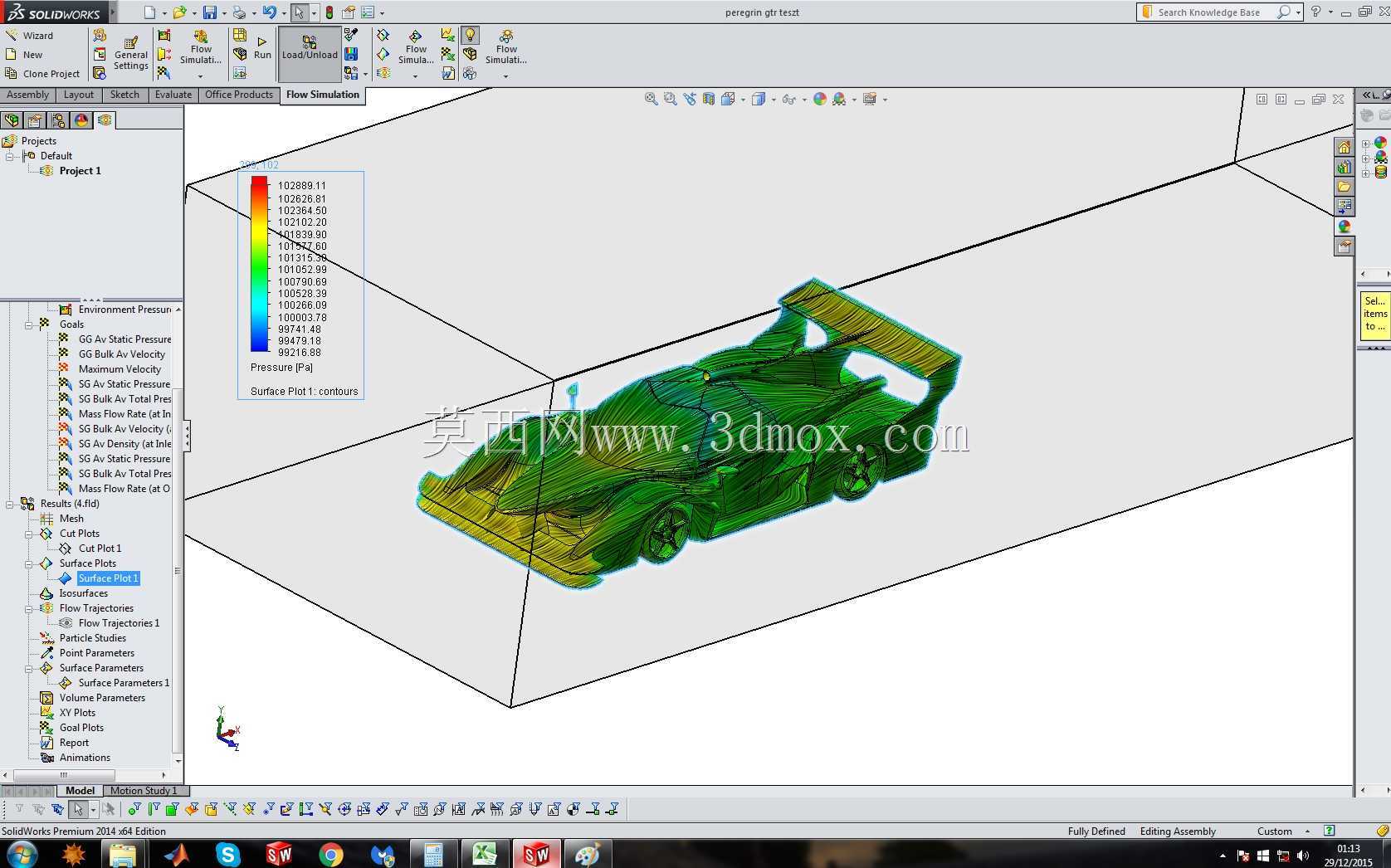The height and width of the screenshot is (868, 1391).
Task: Click the Zoom to Area icon
Action: [x=671, y=99]
